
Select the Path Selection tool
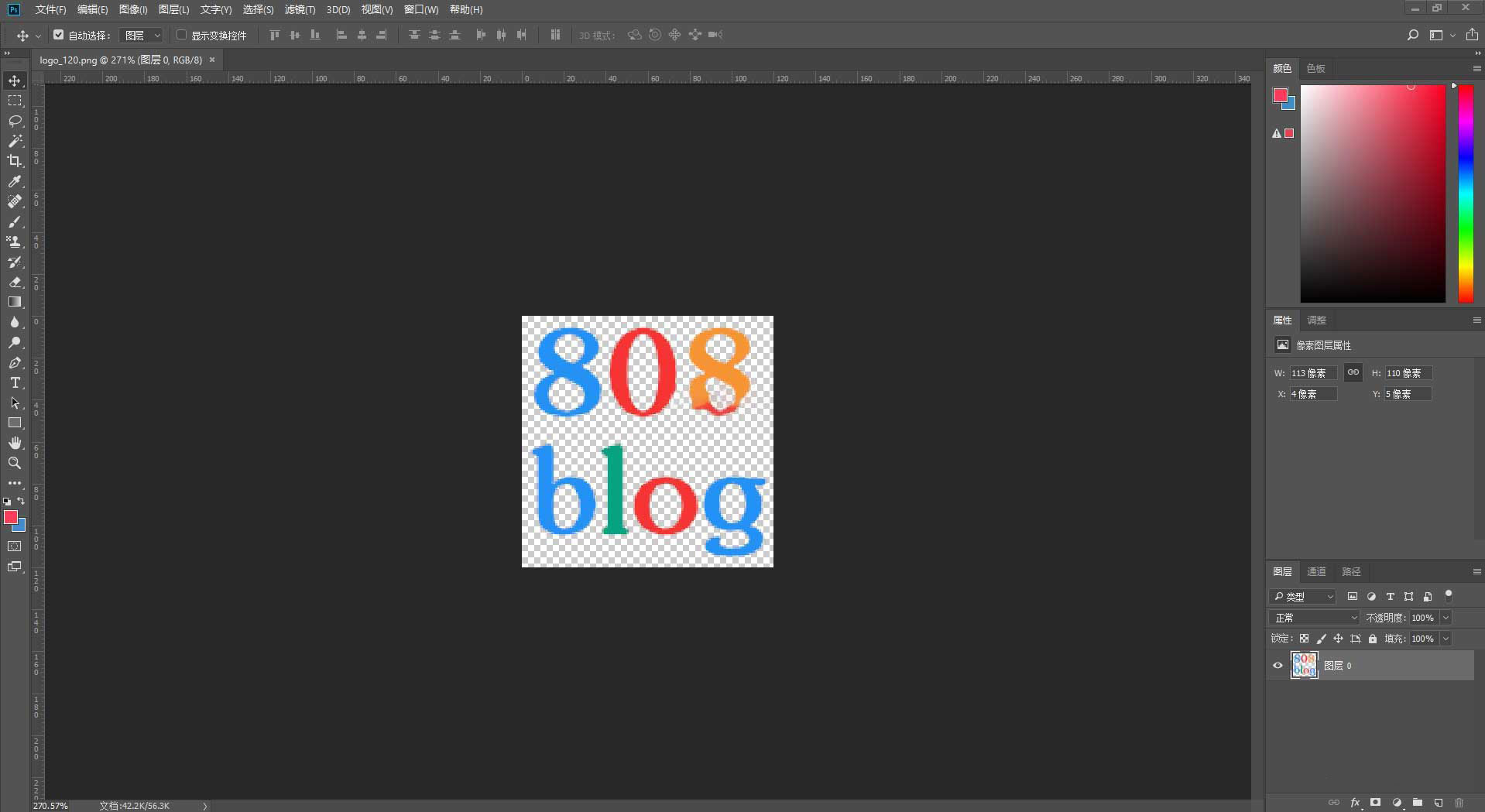[x=15, y=403]
